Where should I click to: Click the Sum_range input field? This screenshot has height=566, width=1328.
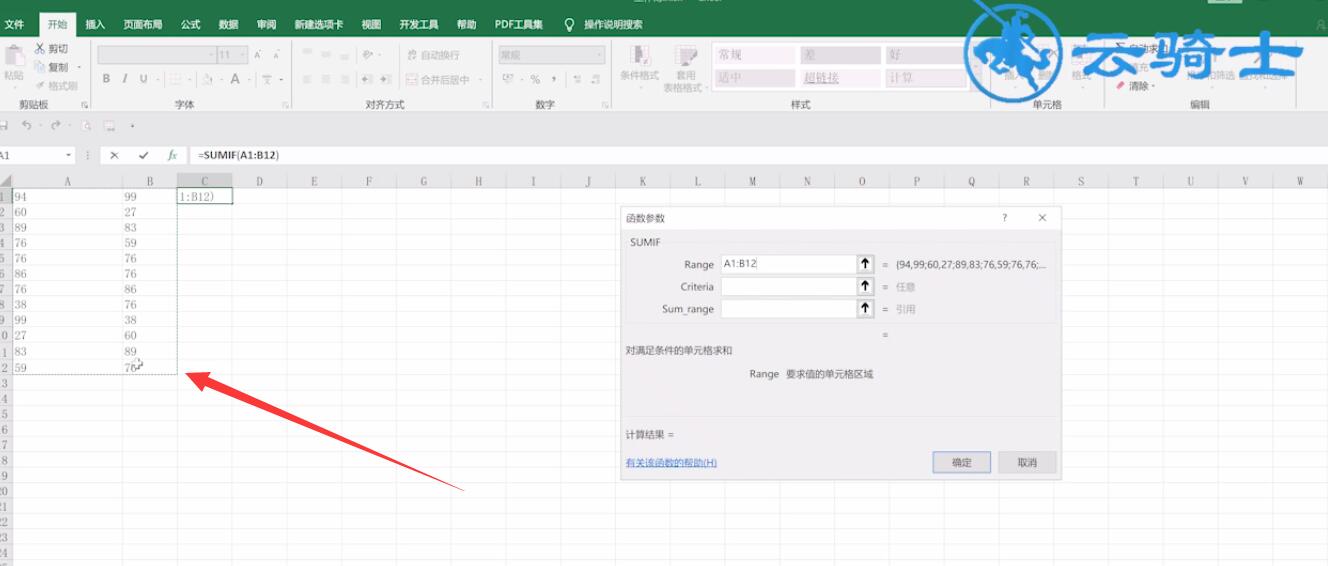coord(787,309)
